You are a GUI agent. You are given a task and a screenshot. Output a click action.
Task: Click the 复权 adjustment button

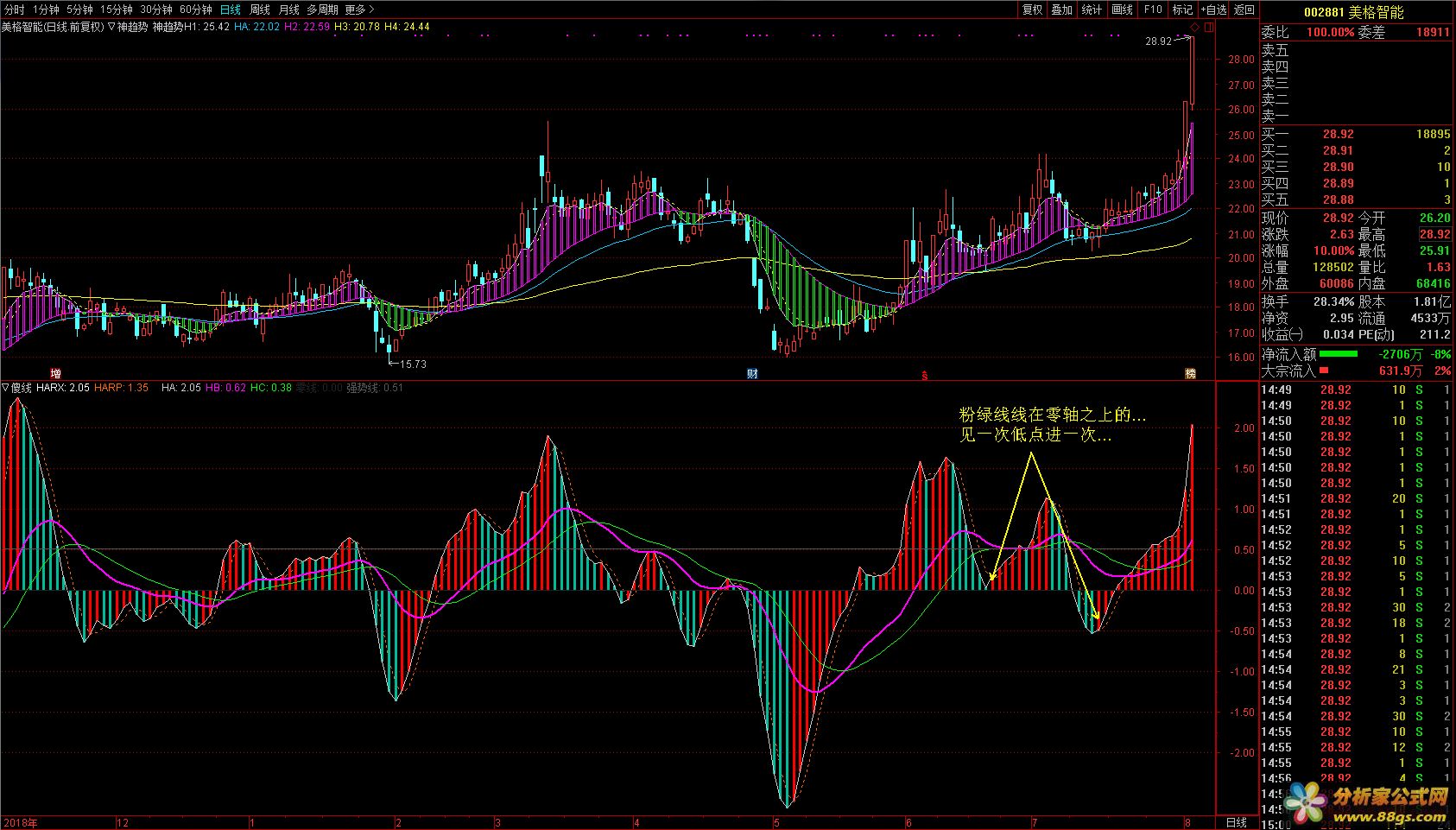coord(1032,10)
